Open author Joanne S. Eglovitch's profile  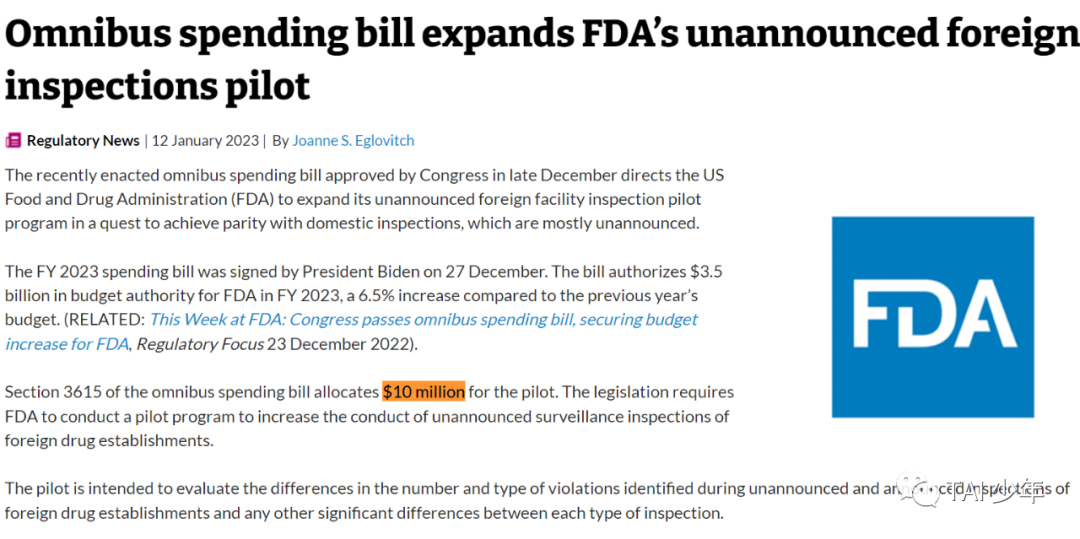point(353,141)
